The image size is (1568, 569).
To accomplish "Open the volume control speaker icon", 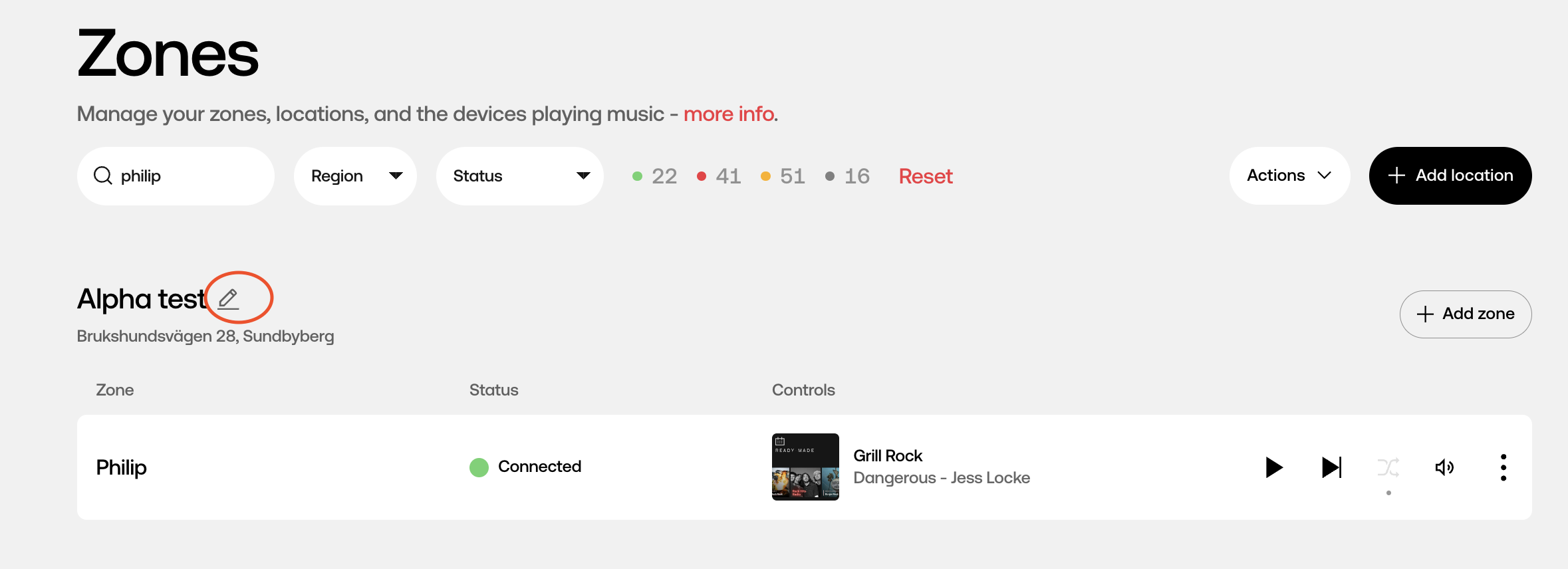I will 1444,467.
